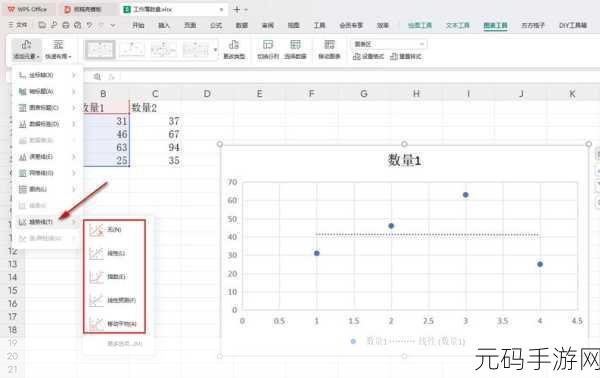Open the chart element selector 图表区 combo box
Viewport: 600px width, 378px height.
click(x=389, y=44)
